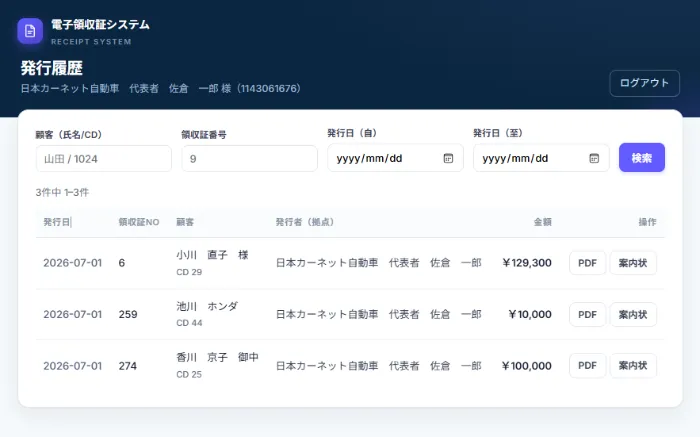This screenshot has height=437, width=700.
Task: Log out with the ログアウト button
Action: point(644,83)
